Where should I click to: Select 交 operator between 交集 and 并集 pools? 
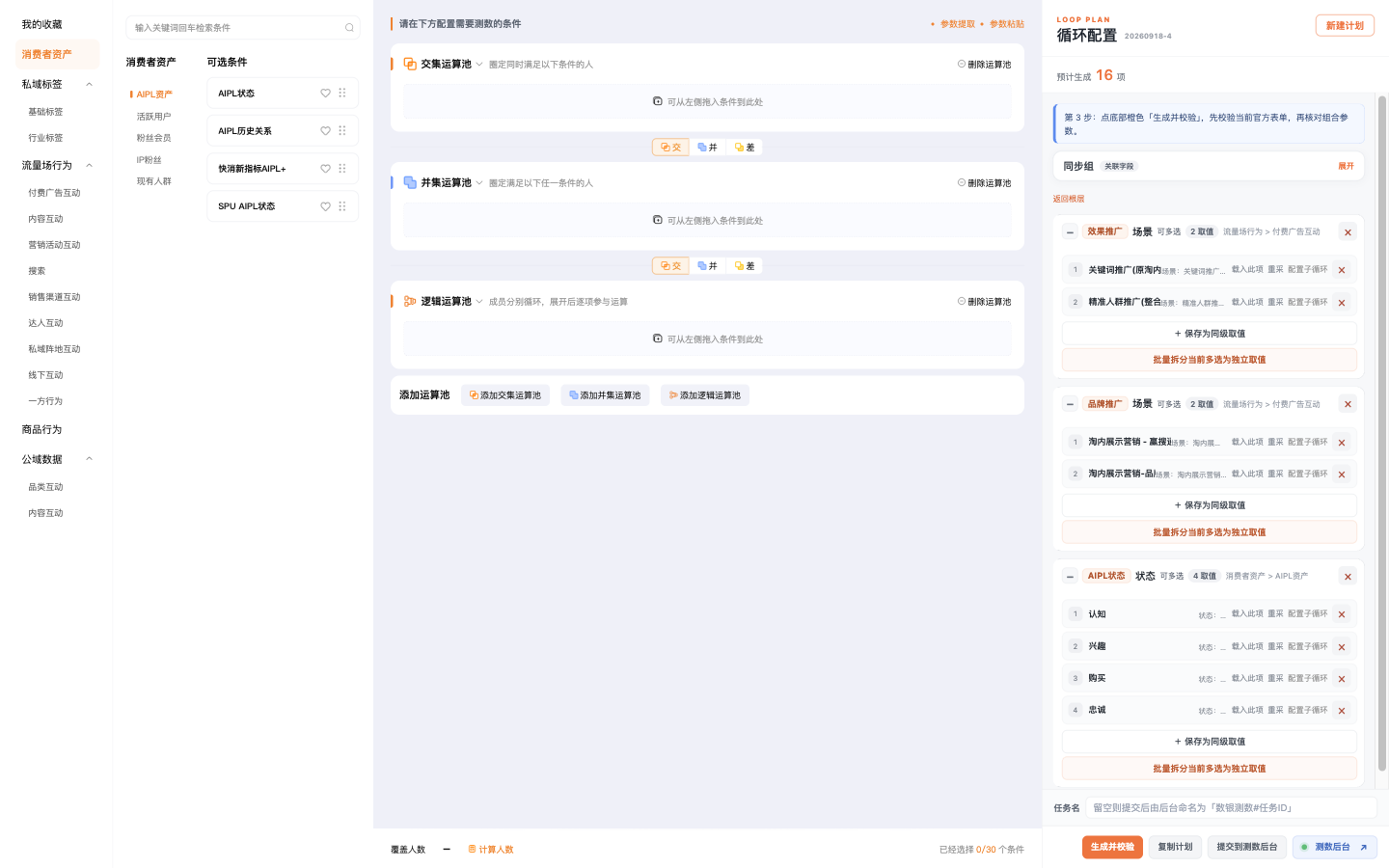coord(670,148)
